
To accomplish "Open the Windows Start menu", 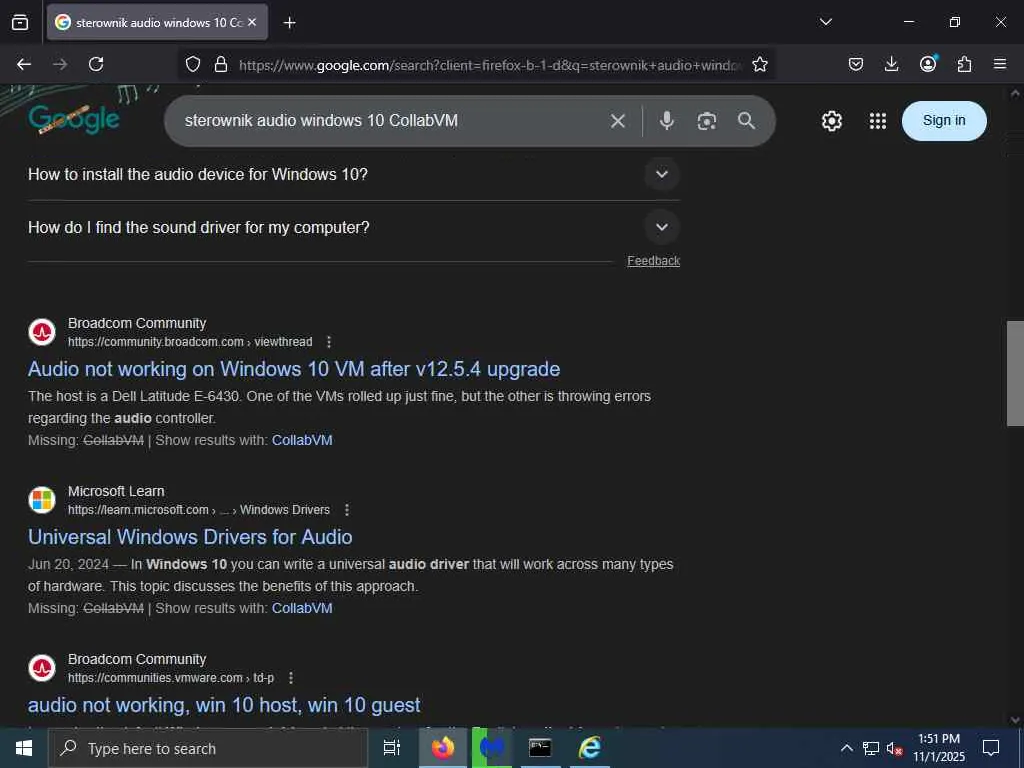I will pos(24,748).
